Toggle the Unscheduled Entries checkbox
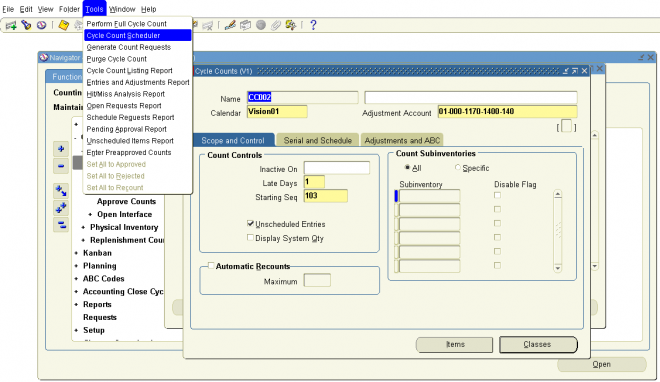This screenshot has width=660, height=382. tap(250, 224)
